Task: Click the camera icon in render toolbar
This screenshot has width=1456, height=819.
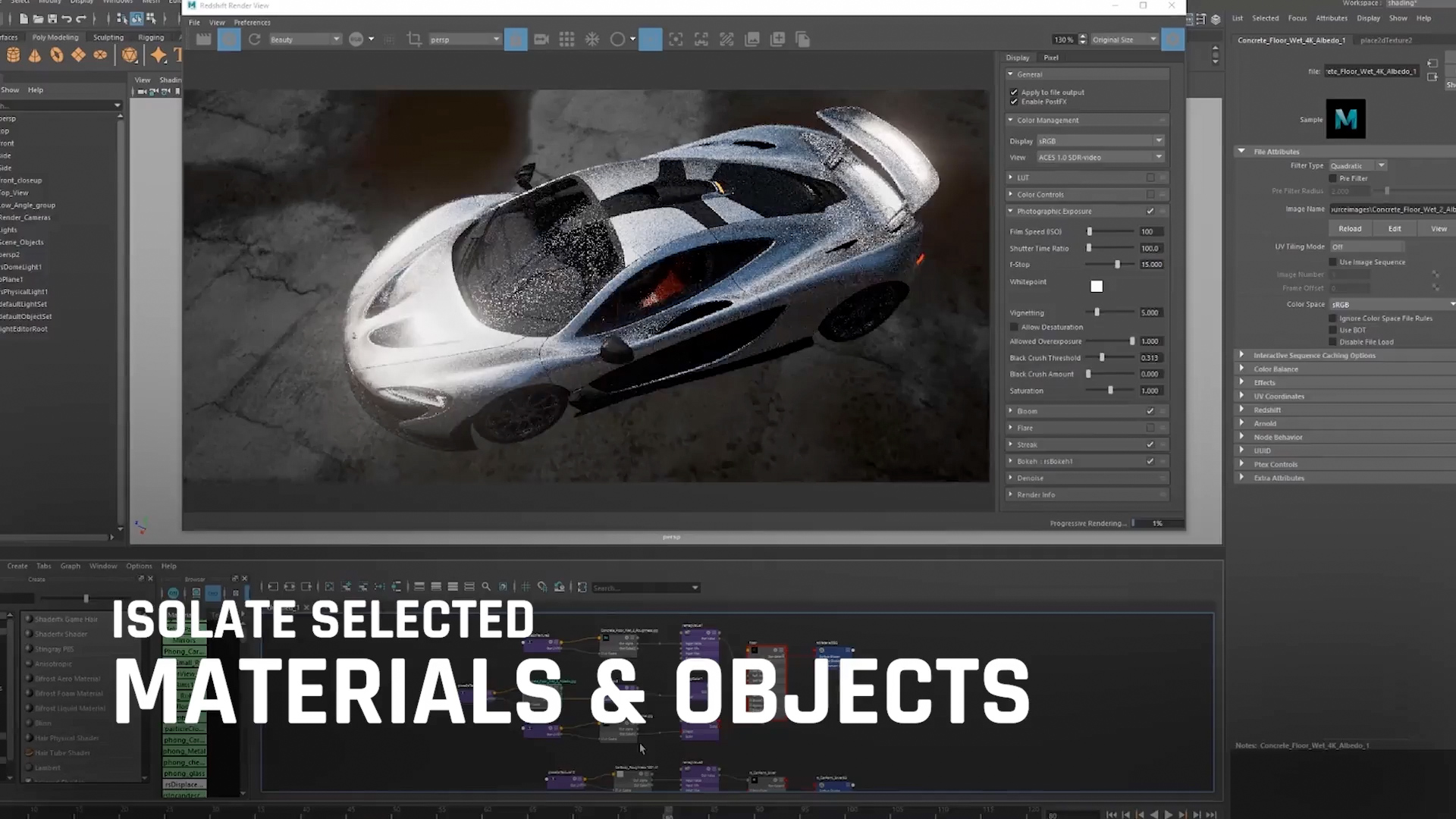Action: [541, 39]
